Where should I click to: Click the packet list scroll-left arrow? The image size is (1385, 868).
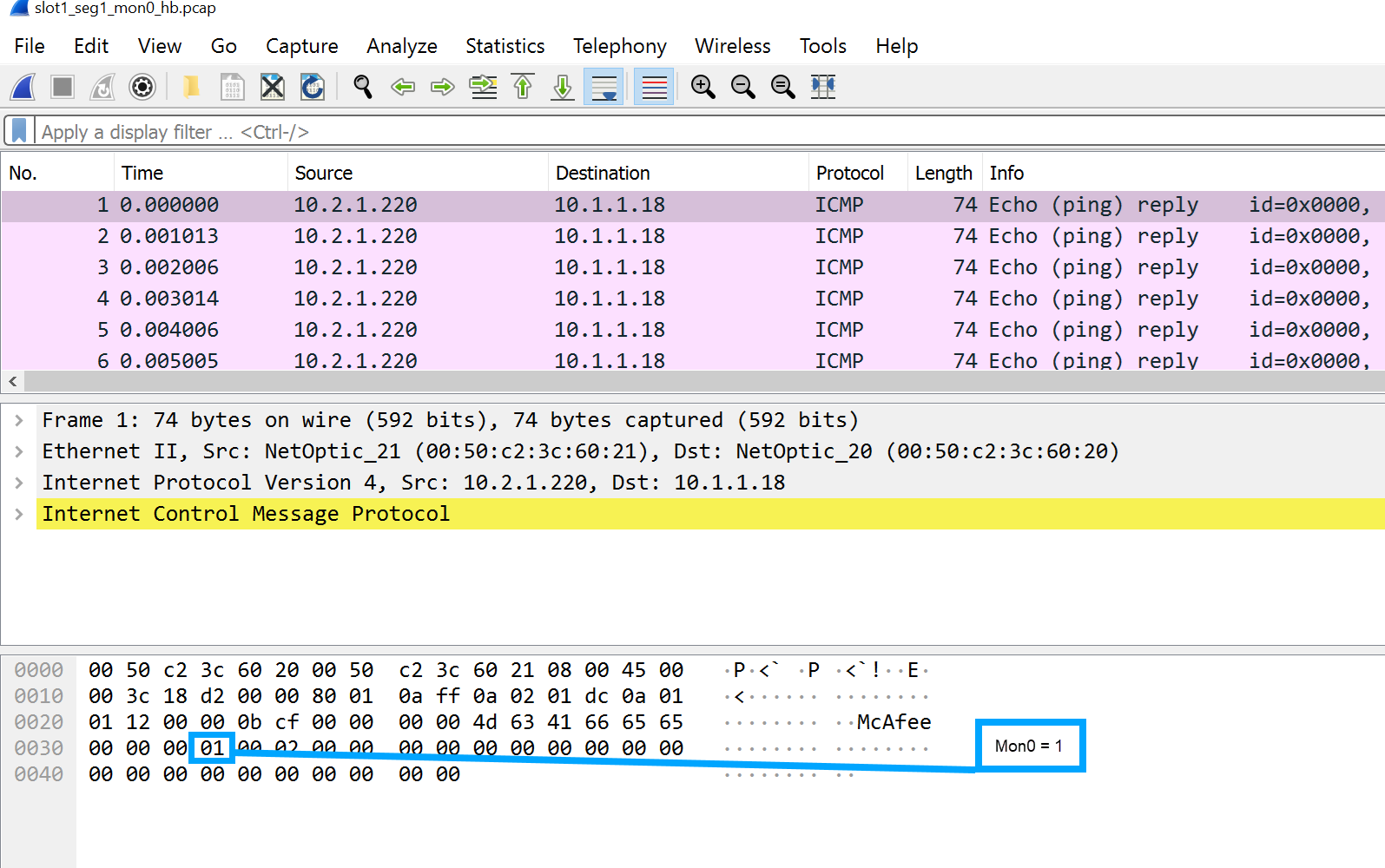13,381
